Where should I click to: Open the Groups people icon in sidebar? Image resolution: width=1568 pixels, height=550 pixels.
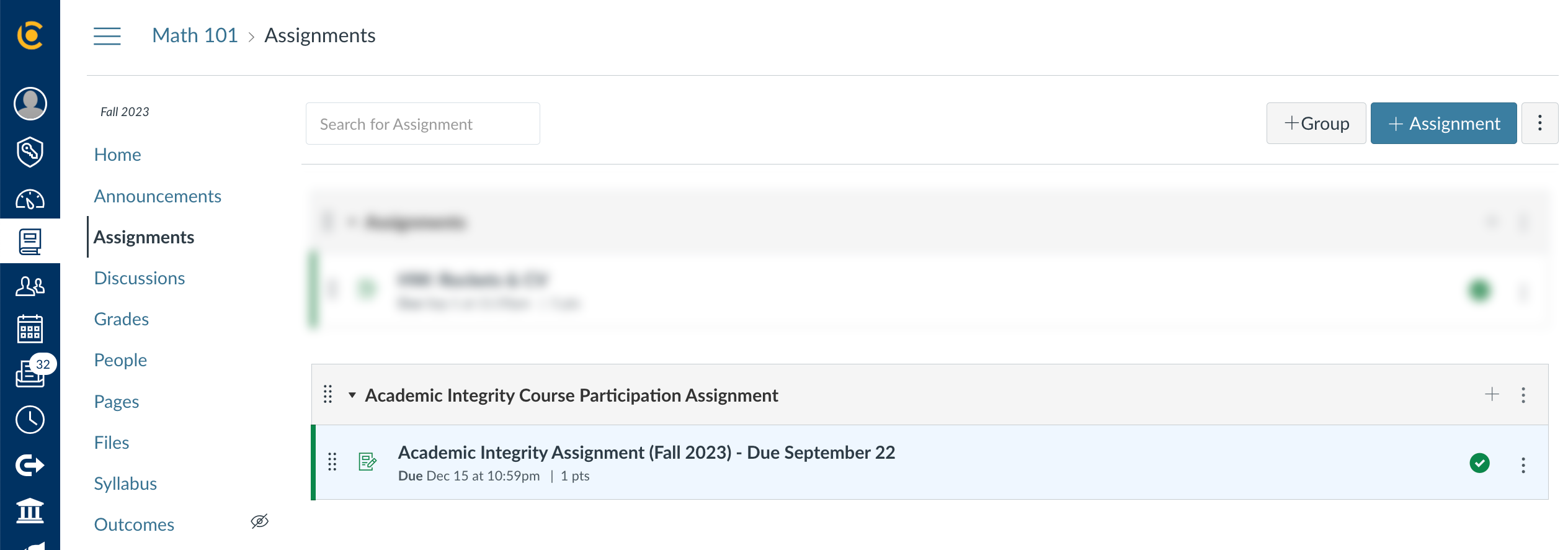30,286
